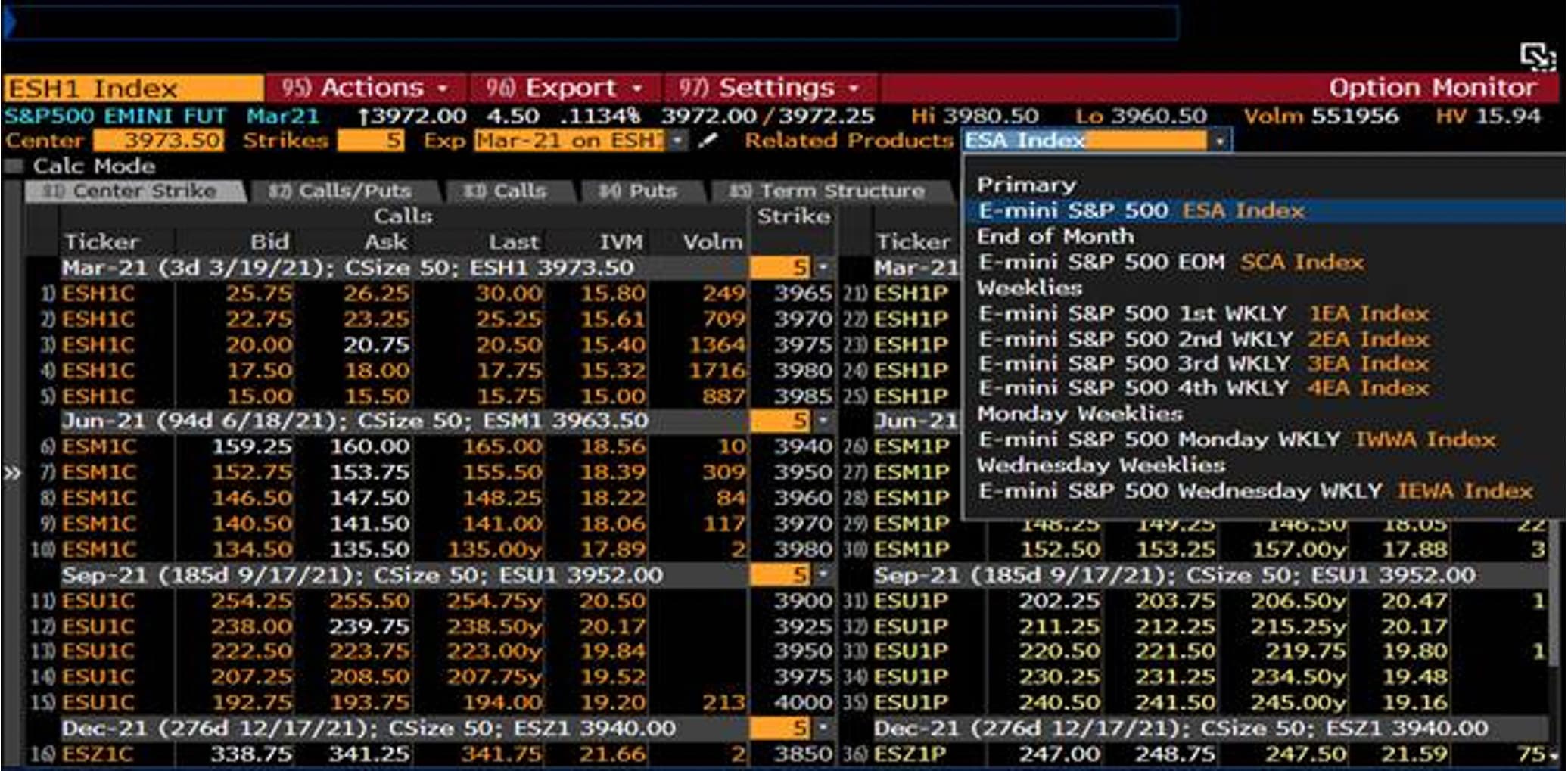
Task: Click the ESH1 Index ticker field
Action: (x=132, y=89)
